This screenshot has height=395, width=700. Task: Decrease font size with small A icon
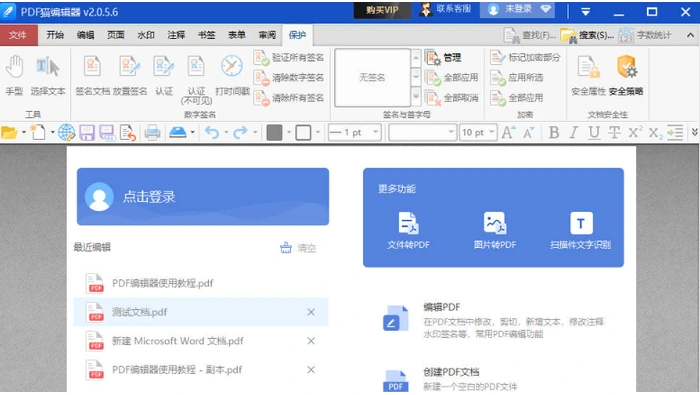(529, 133)
